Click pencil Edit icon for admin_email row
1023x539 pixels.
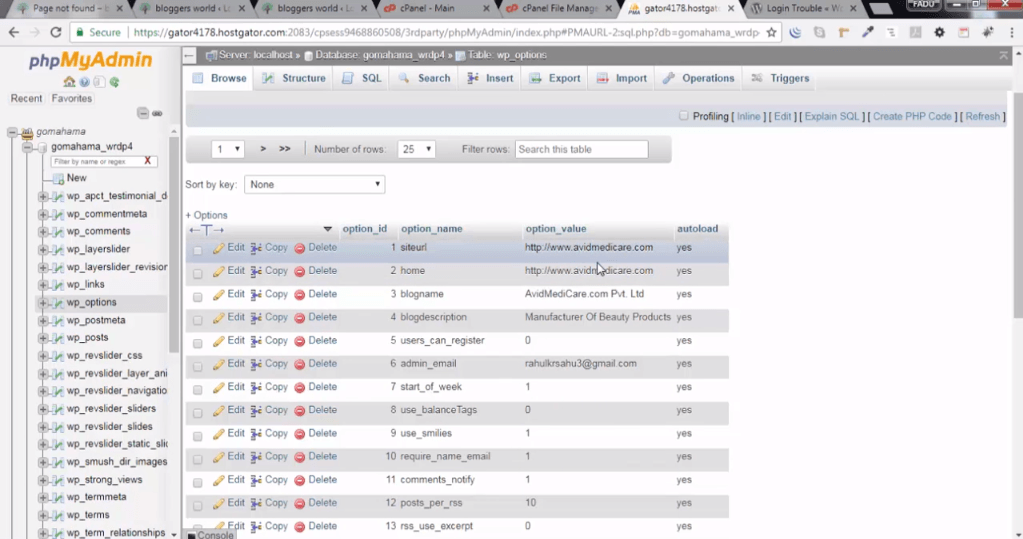219,364
